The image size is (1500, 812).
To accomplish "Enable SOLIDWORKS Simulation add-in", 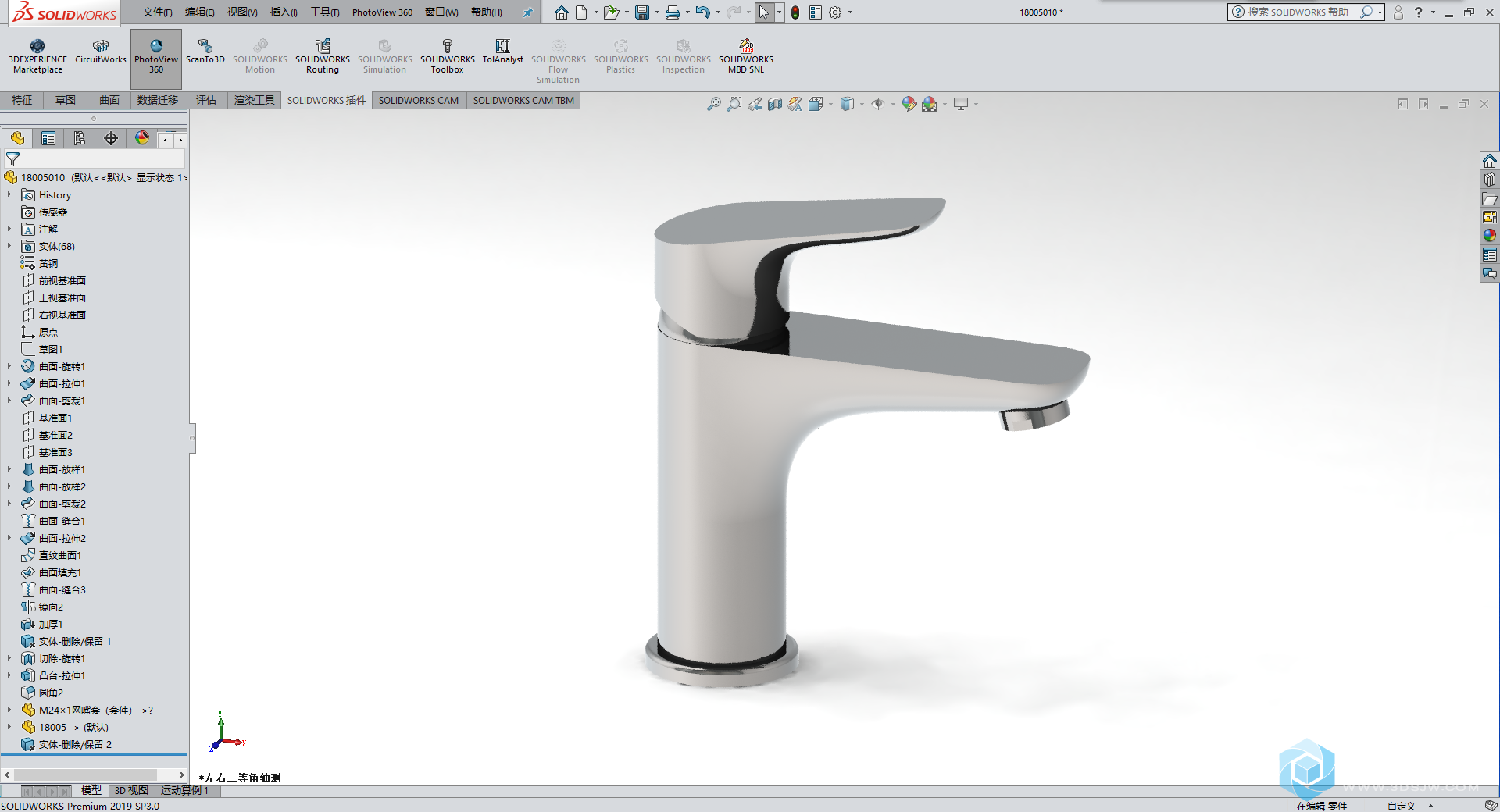I will coord(385,56).
